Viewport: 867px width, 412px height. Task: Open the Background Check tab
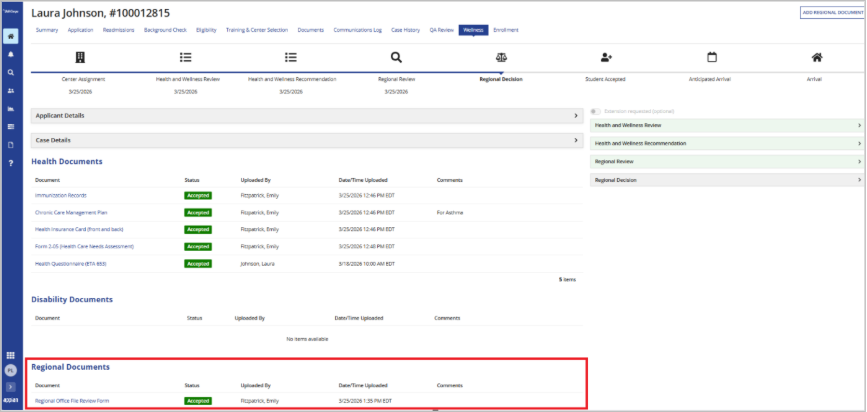165,30
